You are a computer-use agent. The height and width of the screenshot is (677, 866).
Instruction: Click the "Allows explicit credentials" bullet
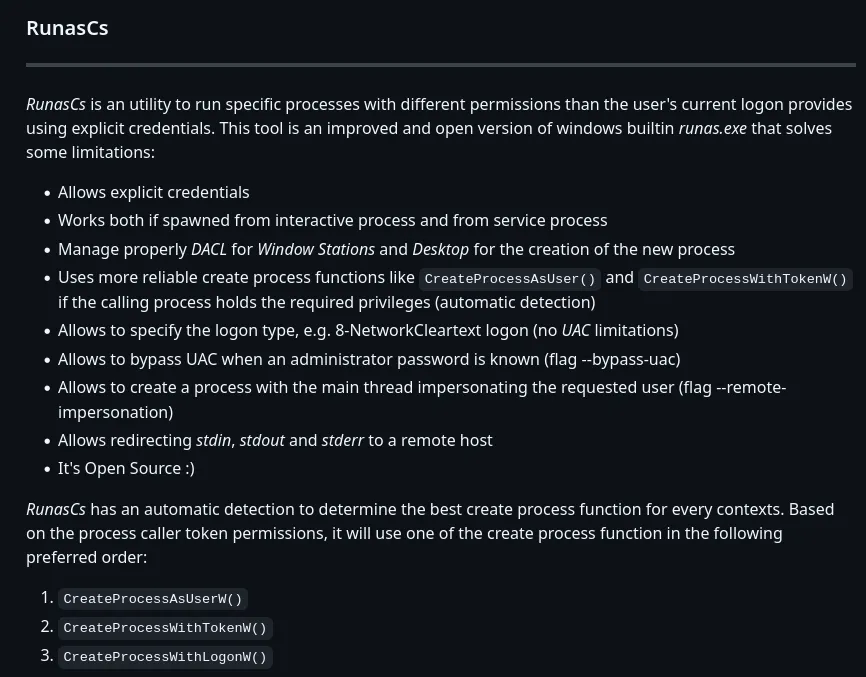tap(153, 192)
